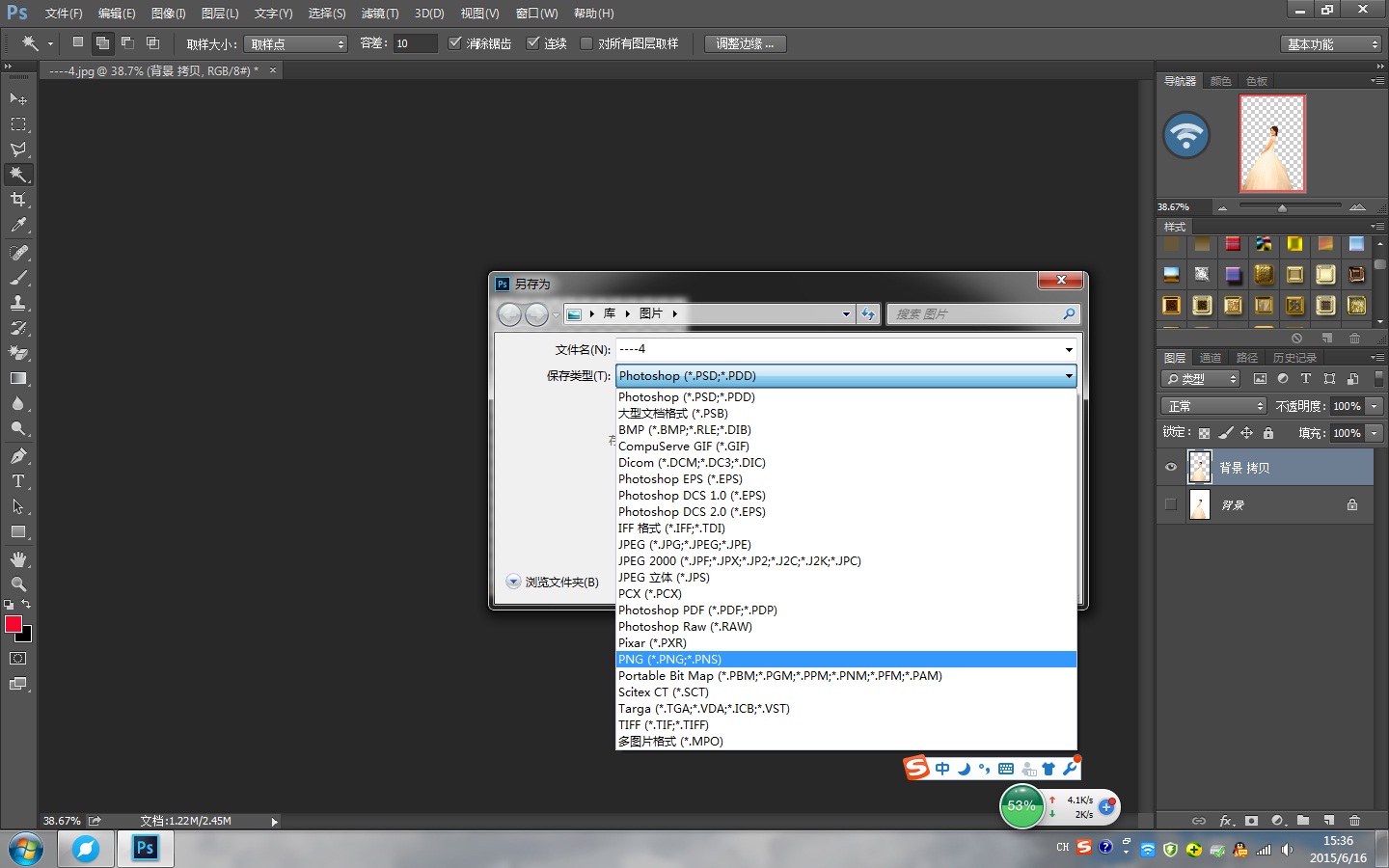
Task: Click the tolerance (容差) input field
Action: click(415, 43)
